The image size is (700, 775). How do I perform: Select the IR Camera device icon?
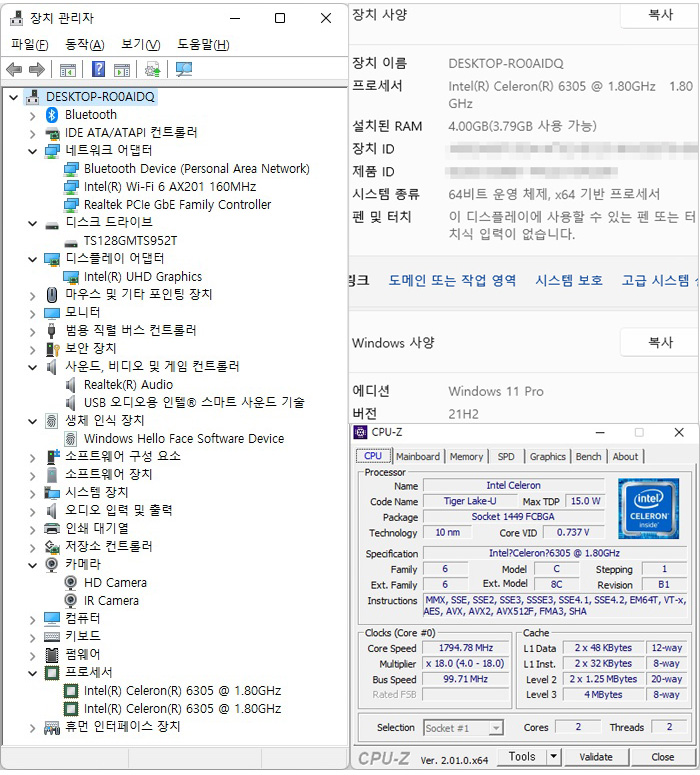[71, 601]
